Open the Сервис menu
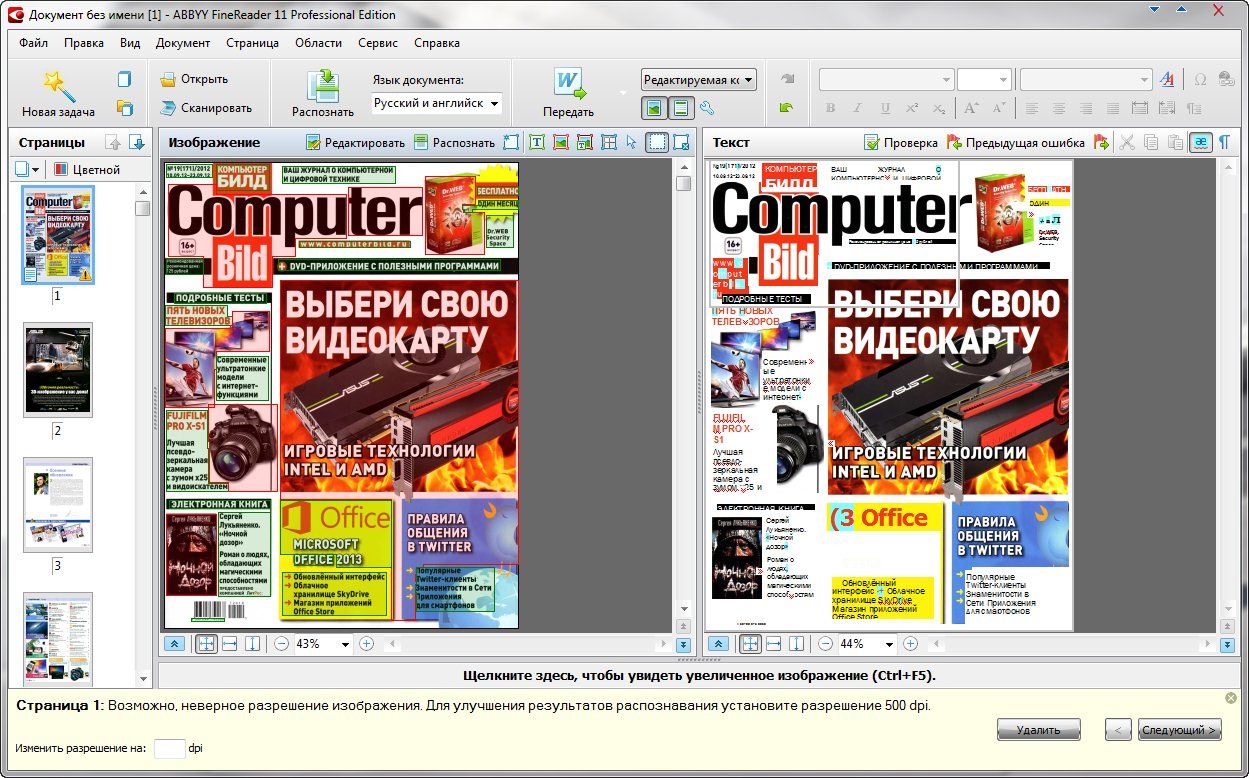 pyautogui.click(x=378, y=43)
